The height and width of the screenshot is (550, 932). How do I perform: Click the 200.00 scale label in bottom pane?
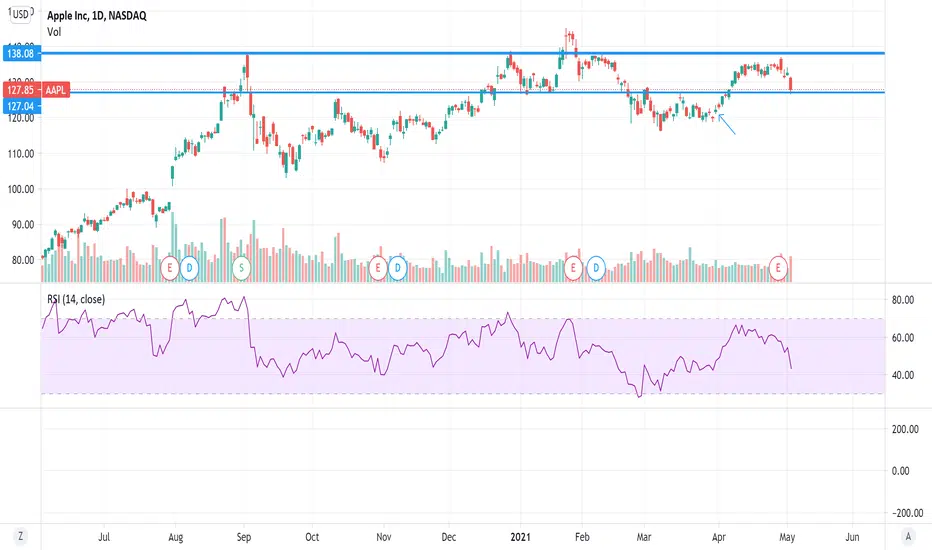pos(905,429)
